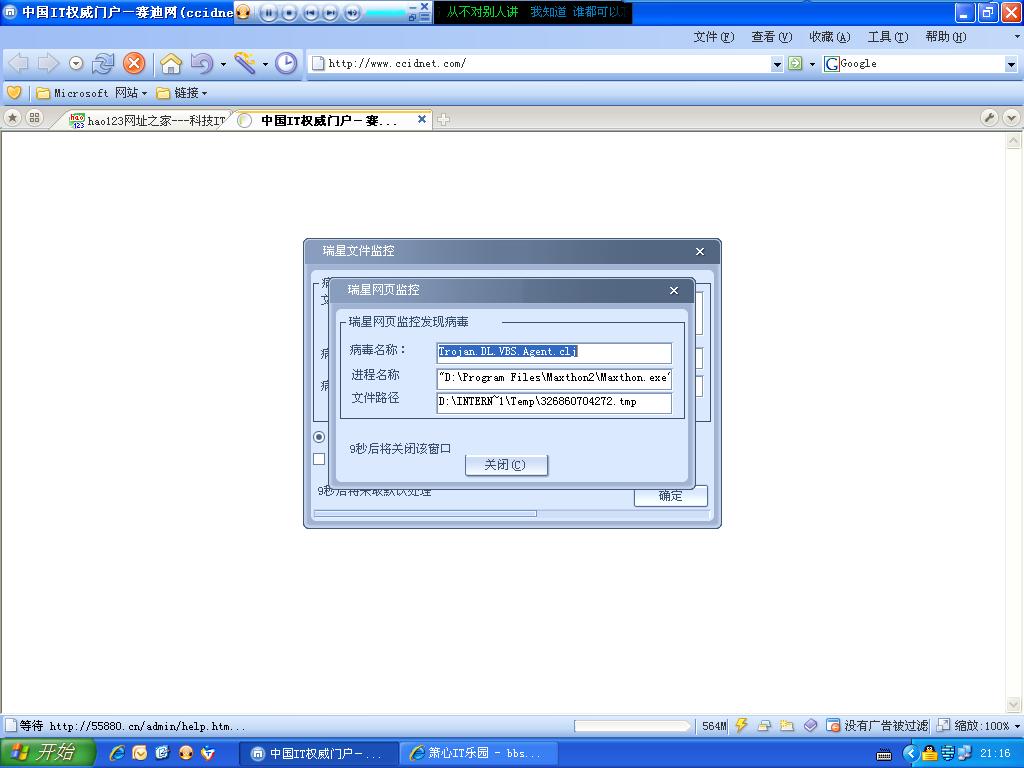Open the 收藏(A) menu

829,37
